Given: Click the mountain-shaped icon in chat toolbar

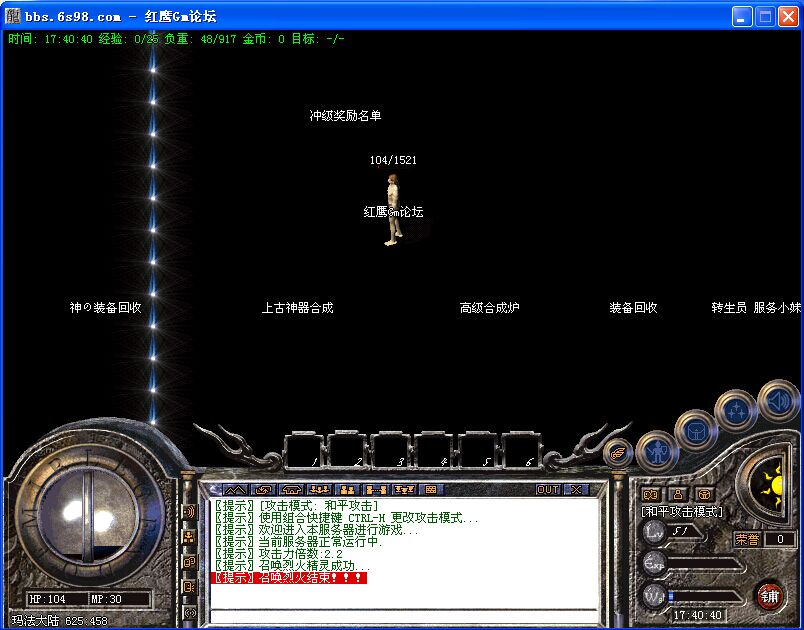Looking at the screenshot, I should pyautogui.click(x=235, y=490).
